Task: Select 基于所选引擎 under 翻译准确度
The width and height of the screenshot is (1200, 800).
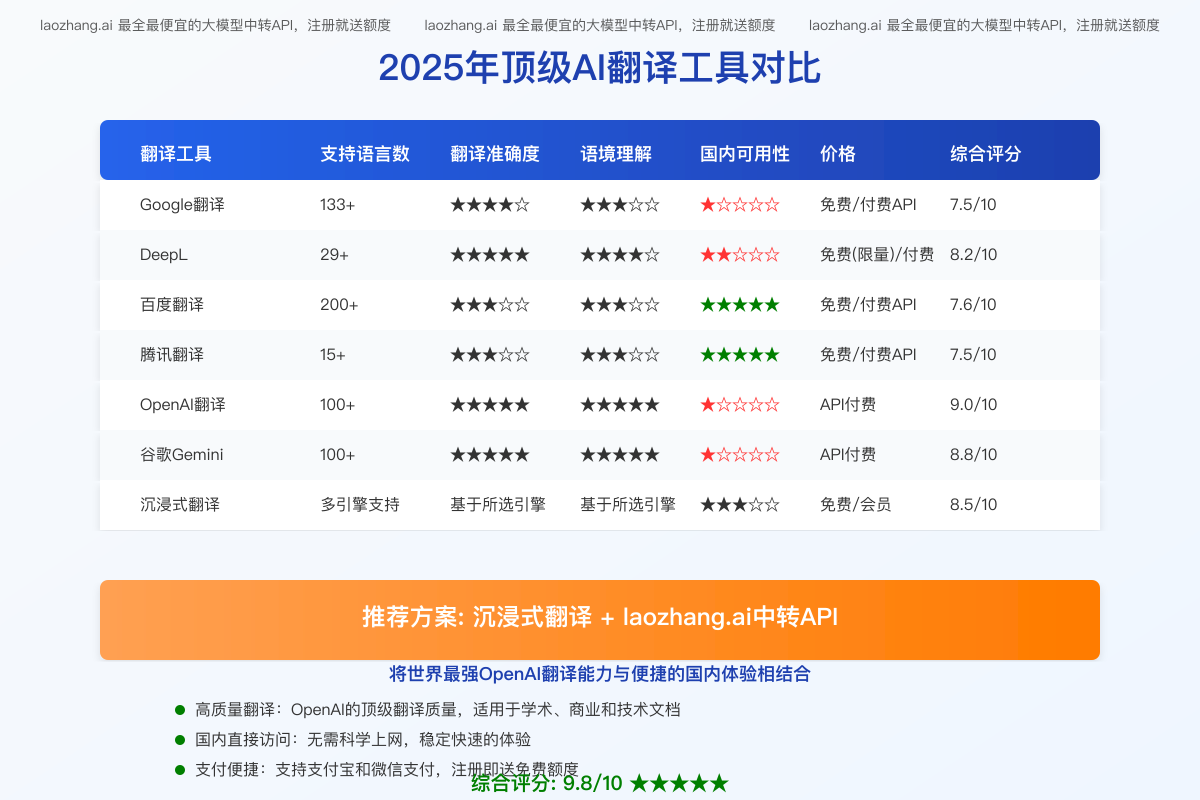Action: click(498, 505)
